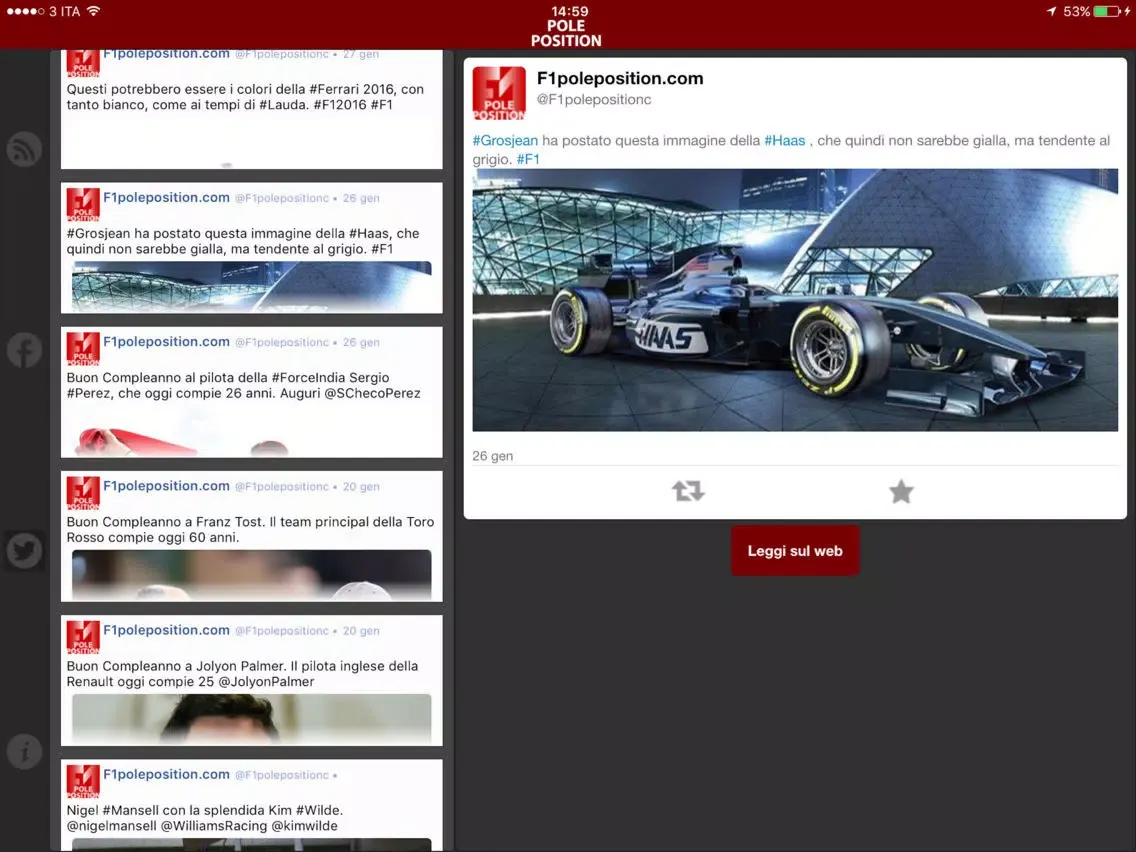
Task: Open the Franz Tost birthday tweet
Action: point(251,536)
